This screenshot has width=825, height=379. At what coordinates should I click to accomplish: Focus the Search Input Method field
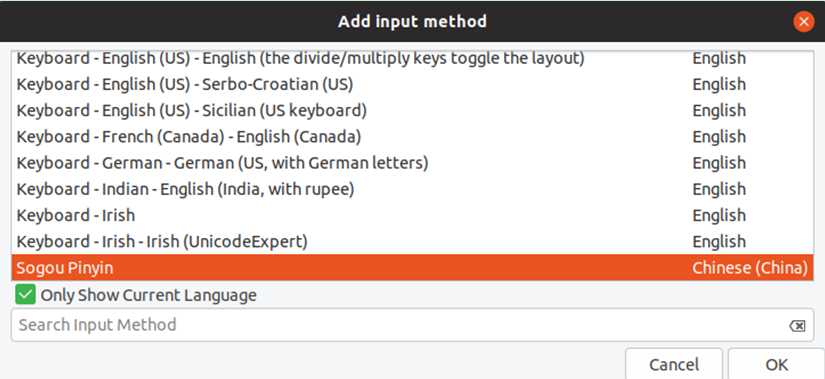pos(412,325)
